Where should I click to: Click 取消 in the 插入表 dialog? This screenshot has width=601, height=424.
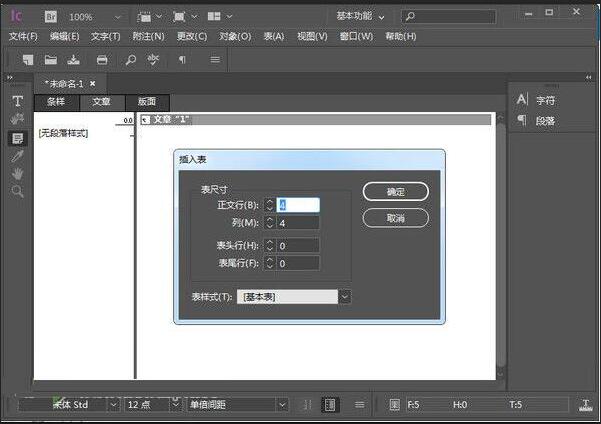click(396, 218)
